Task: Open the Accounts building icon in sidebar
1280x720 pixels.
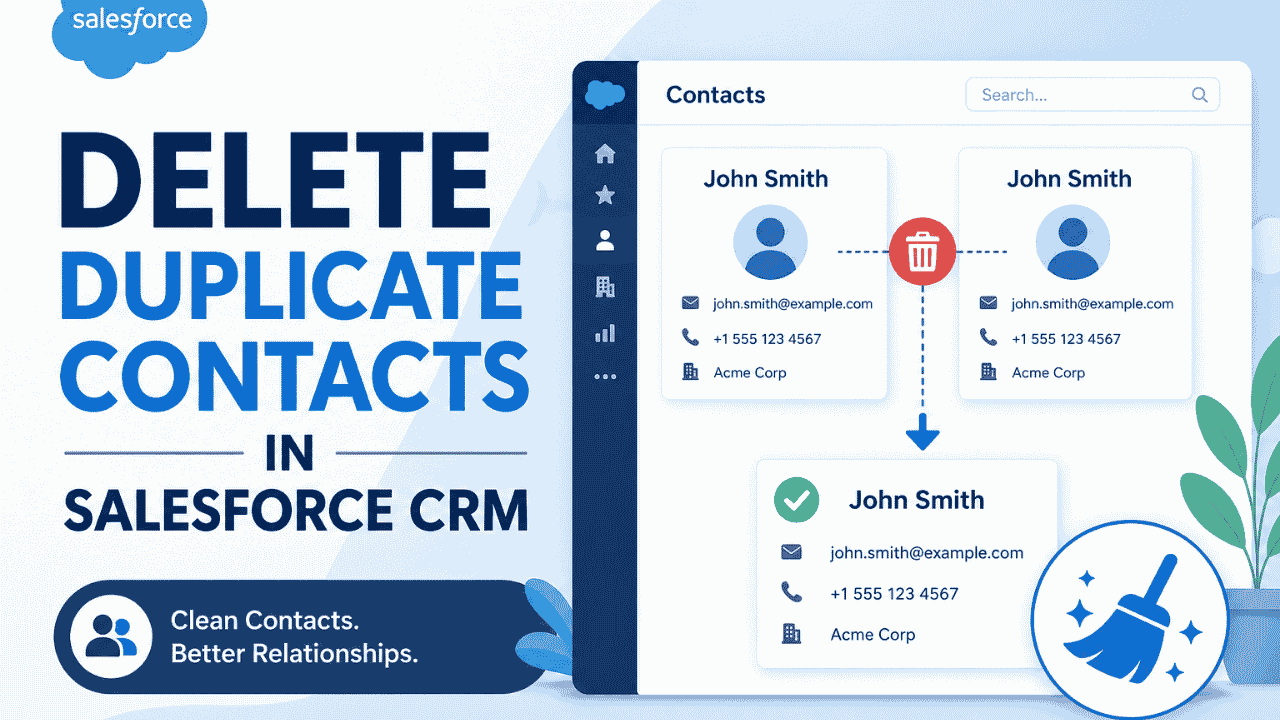Action: point(605,287)
